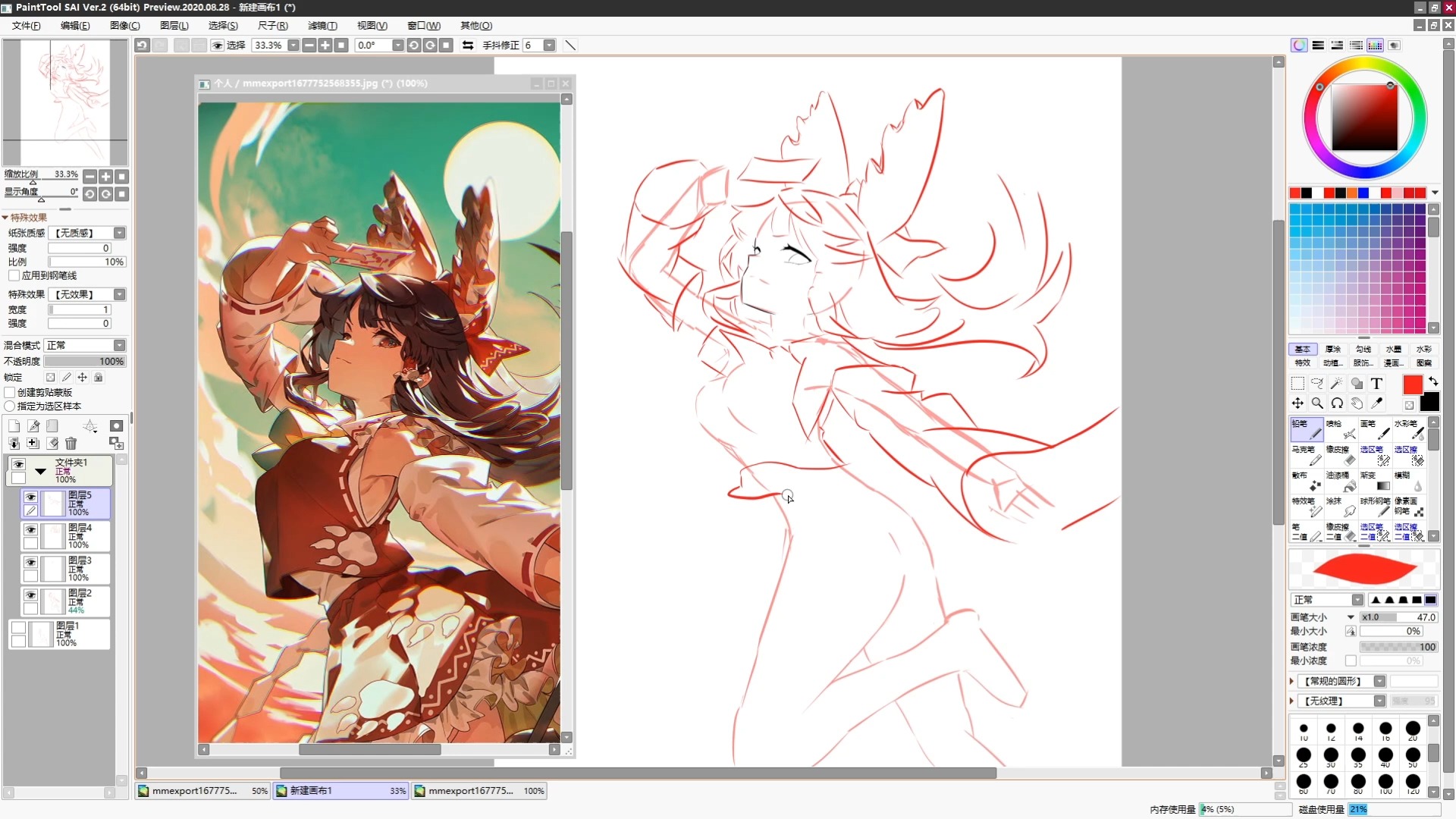Select the 渐变 gradient tool

coord(1375,481)
